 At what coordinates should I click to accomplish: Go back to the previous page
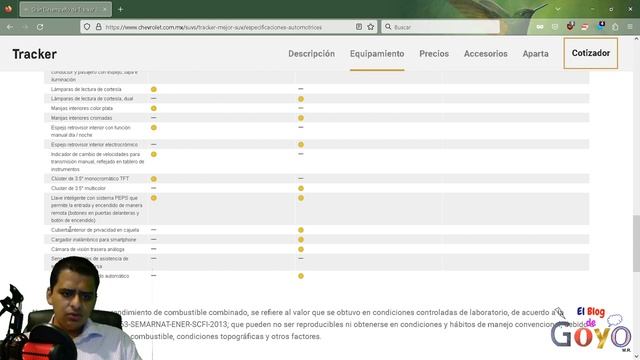[x=10, y=27]
